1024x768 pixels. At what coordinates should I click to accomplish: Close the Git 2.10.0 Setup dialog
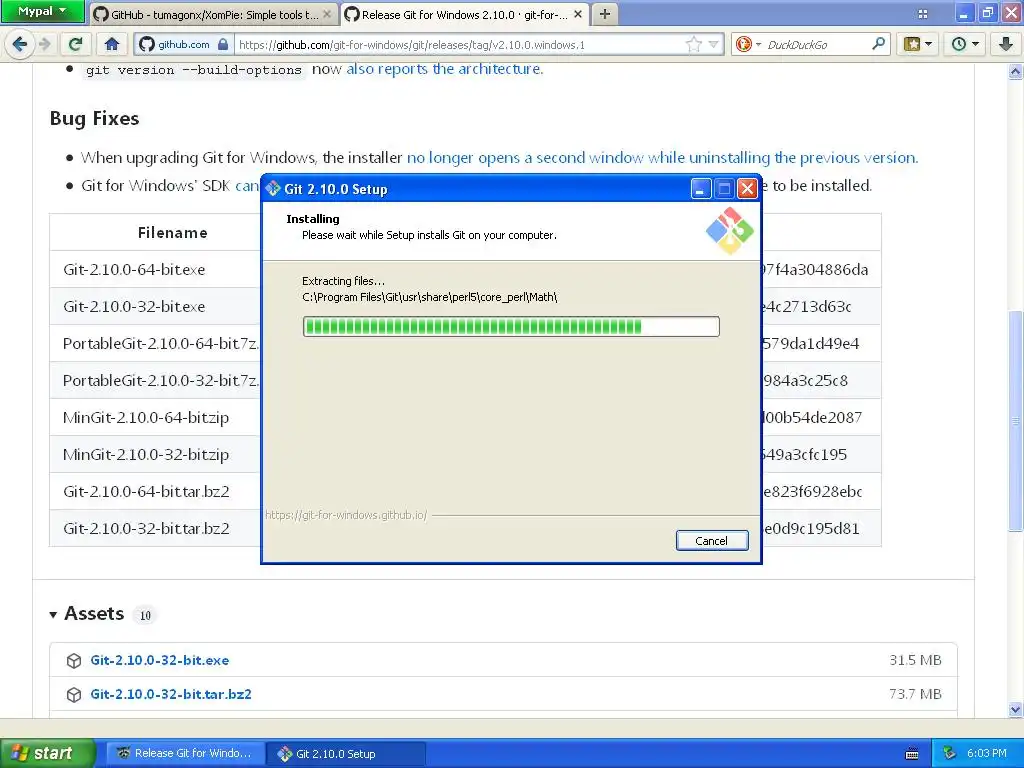[747, 189]
